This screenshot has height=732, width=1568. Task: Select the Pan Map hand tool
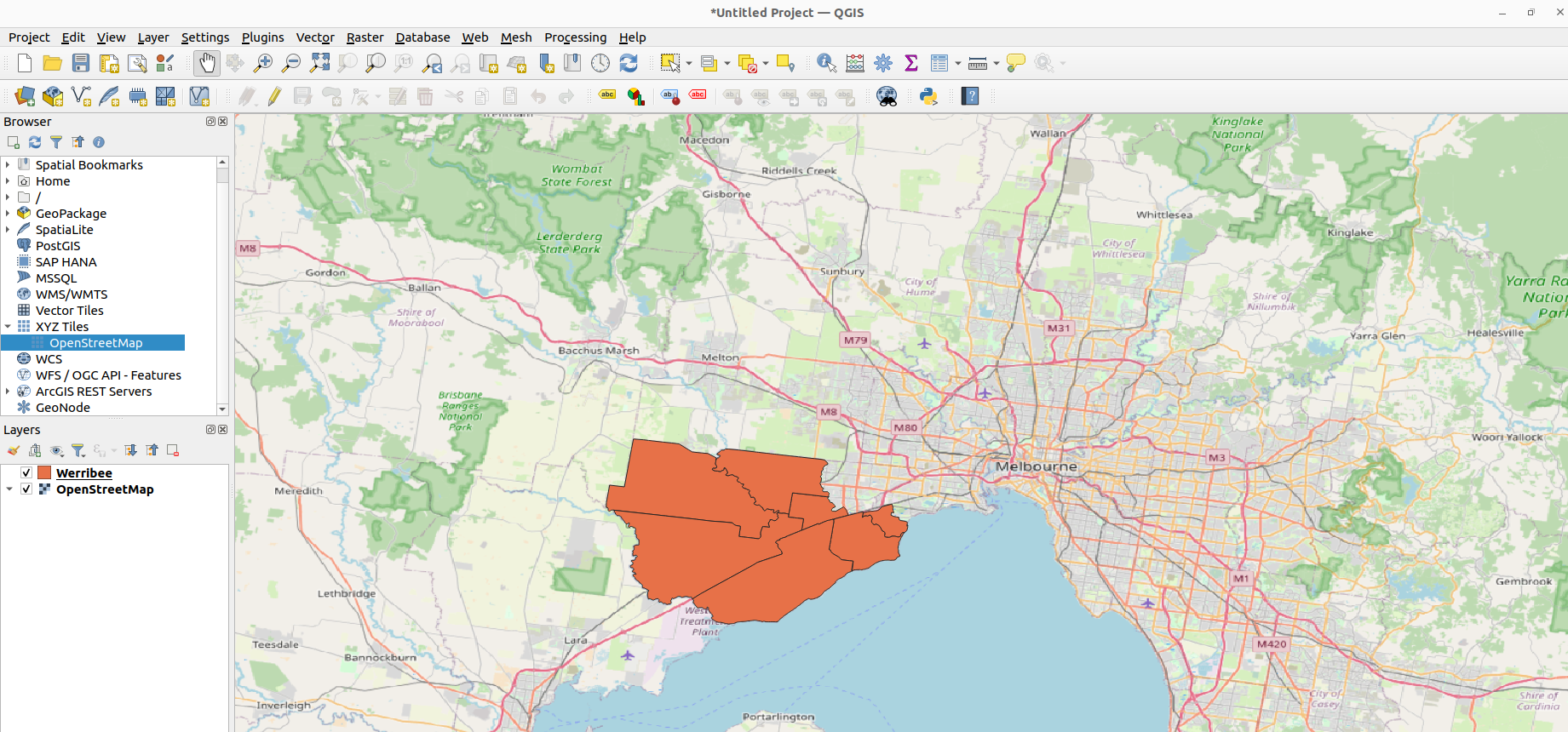click(x=207, y=63)
